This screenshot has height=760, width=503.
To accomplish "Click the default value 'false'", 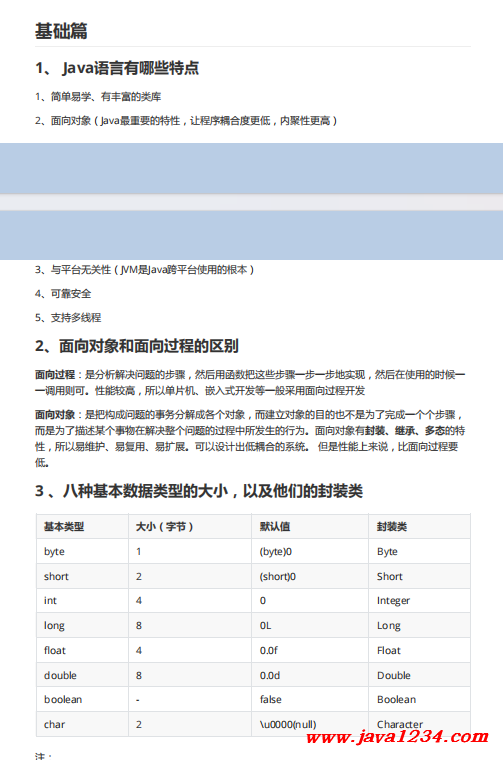I will point(270,699).
